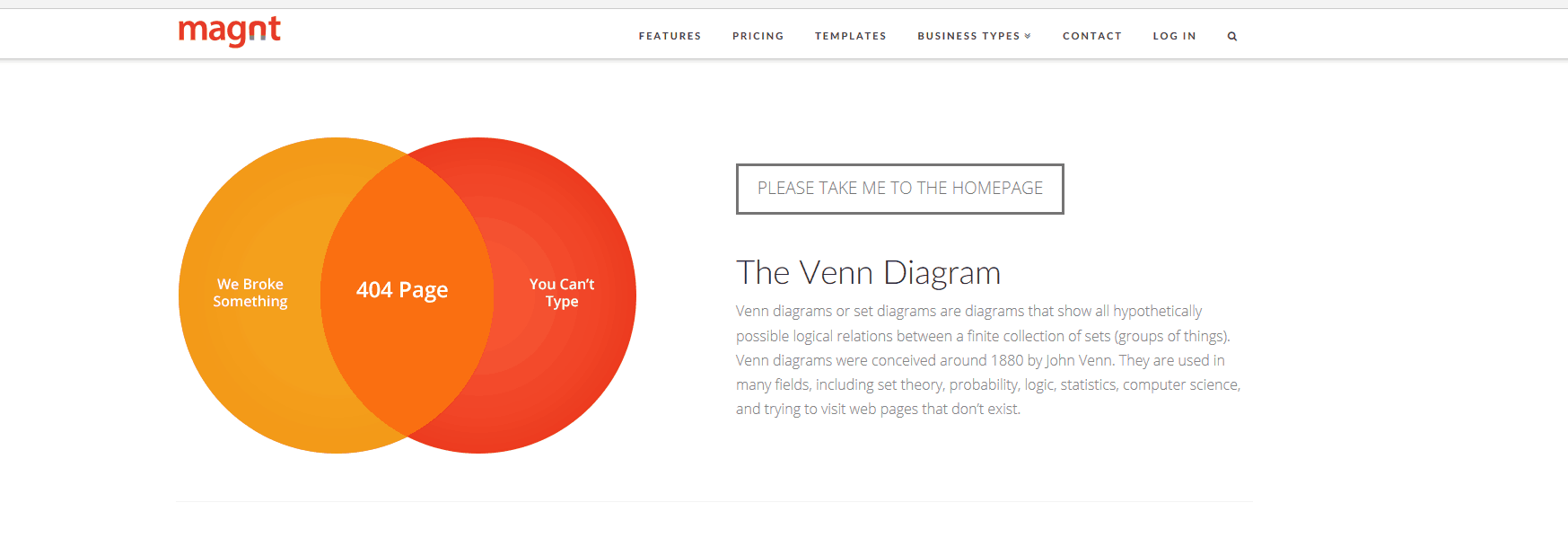
Task: Click the horizontal divider below the content
Action: click(x=714, y=501)
